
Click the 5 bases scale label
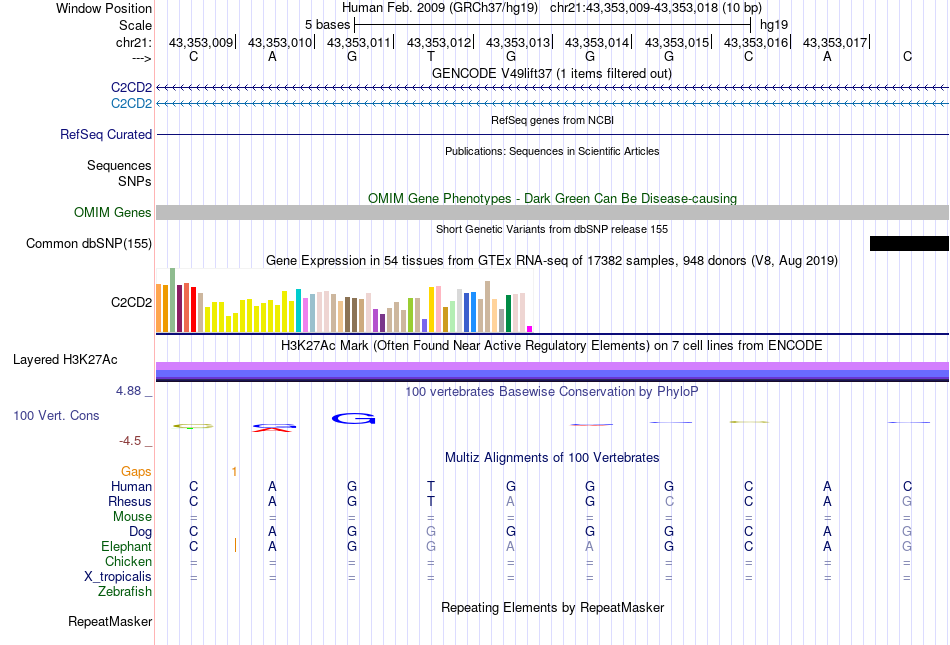click(x=327, y=25)
